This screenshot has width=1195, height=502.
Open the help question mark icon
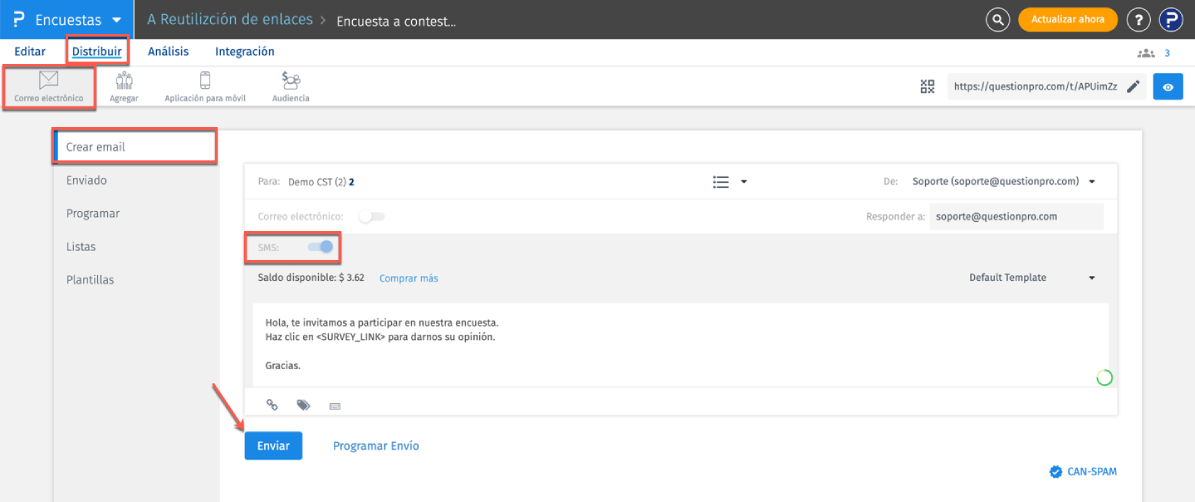1138,20
